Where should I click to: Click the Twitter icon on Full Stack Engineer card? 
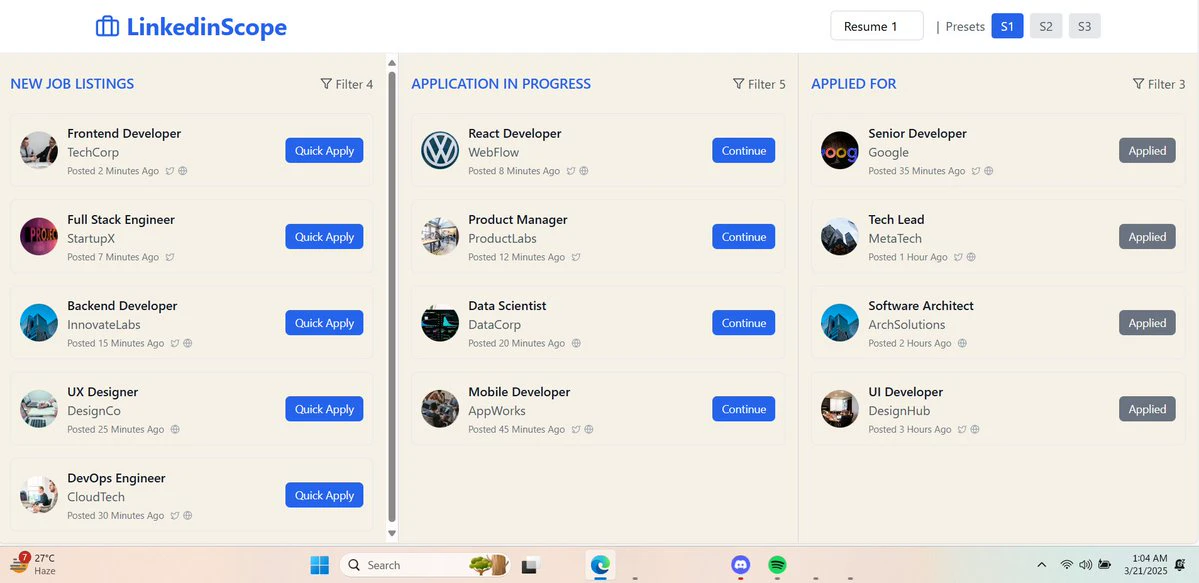170,257
